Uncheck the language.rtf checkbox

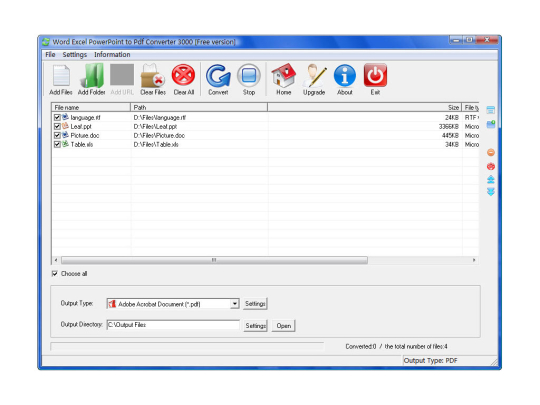click(57, 117)
